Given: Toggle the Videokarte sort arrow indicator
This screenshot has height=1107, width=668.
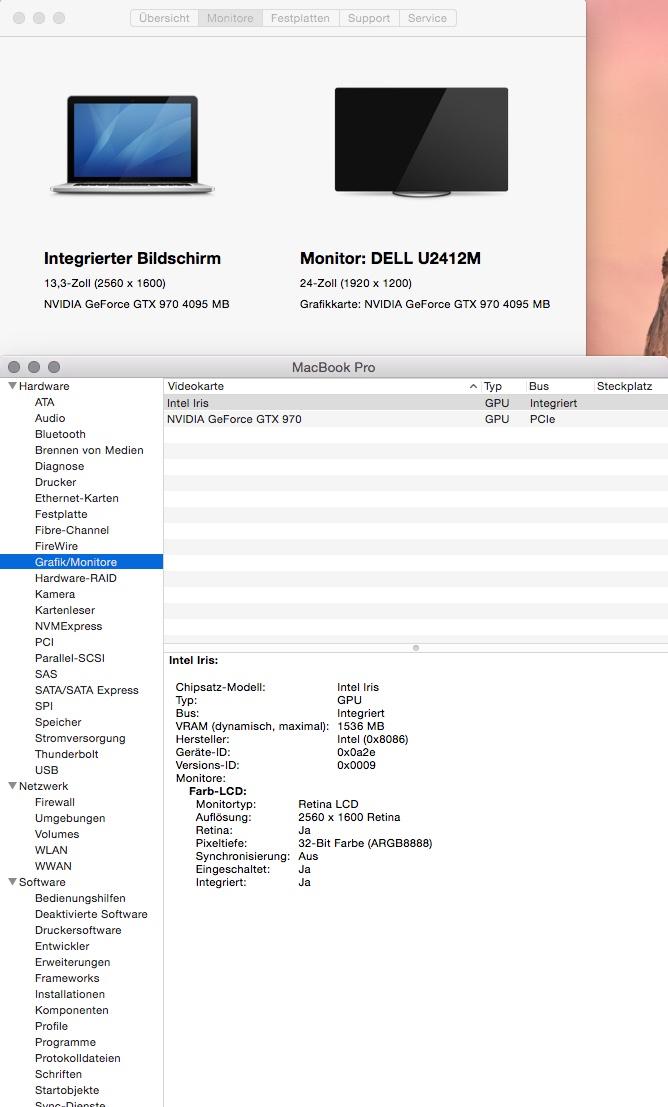Looking at the screenshot, I should tap(473, 386).
